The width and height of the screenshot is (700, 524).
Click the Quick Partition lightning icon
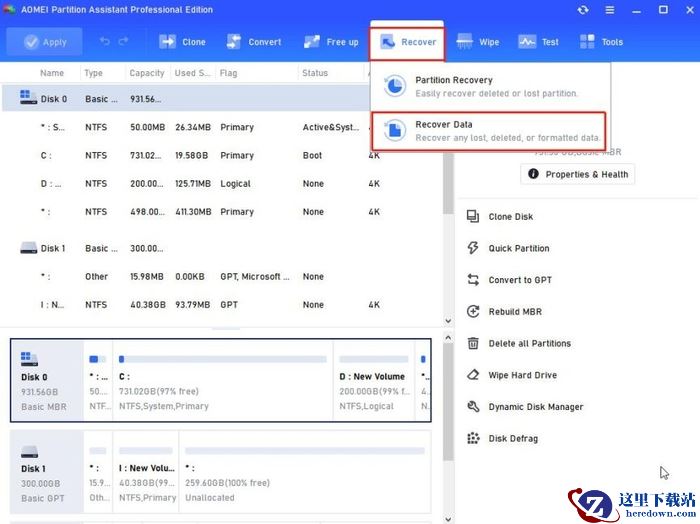coord(473,248)
